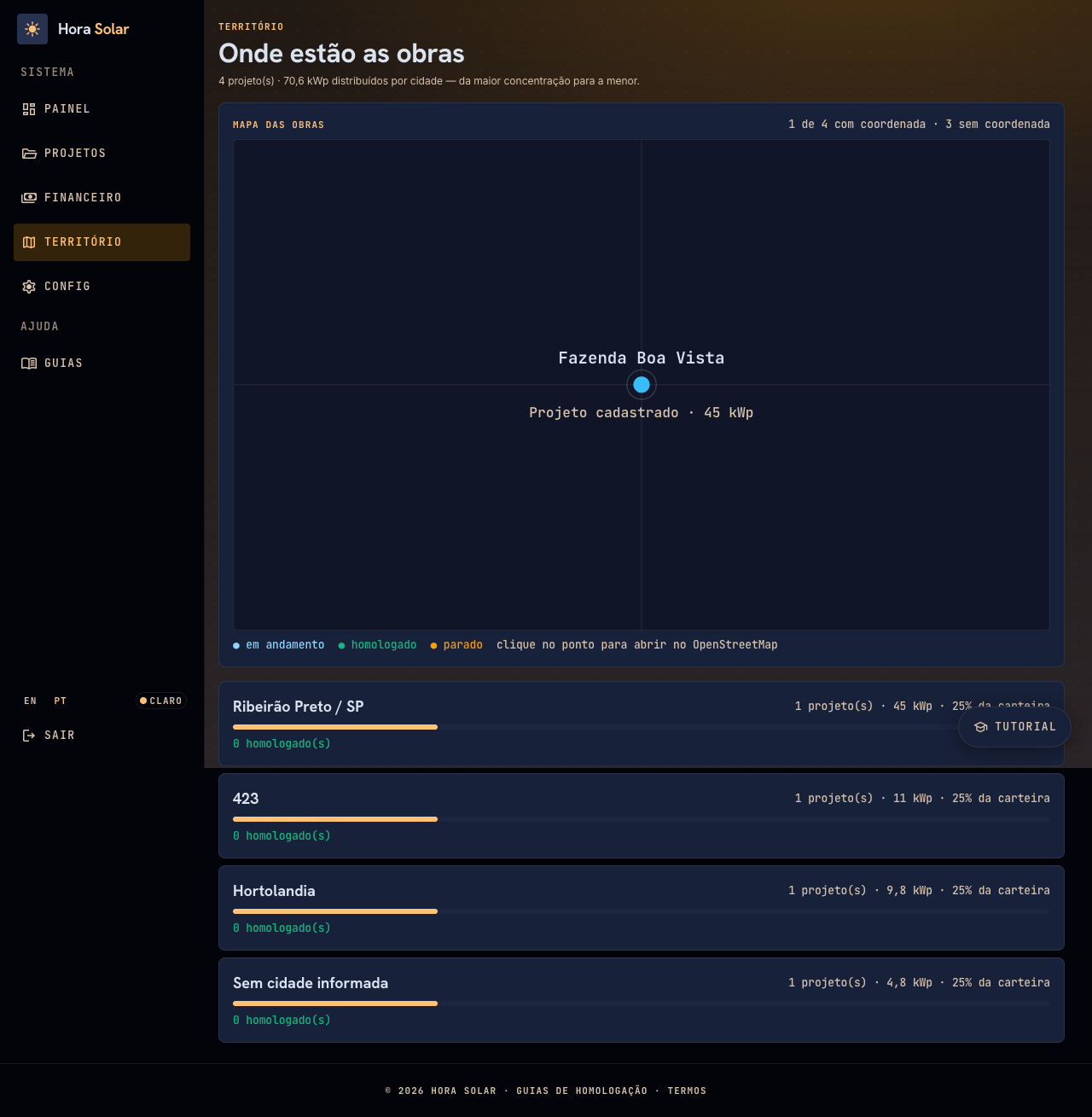Click the Ribeirão Preto / SP city heading
Image resolution: width=1092 pixels, height=1117 pixels.
pyautogui.click(x=299, y=707)
